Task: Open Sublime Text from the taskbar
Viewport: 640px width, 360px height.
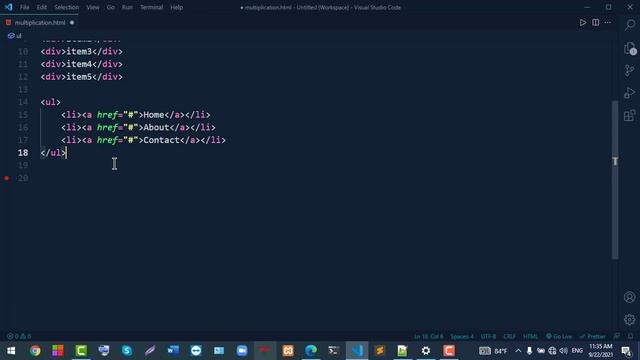Action: click(x=380, y=351)
